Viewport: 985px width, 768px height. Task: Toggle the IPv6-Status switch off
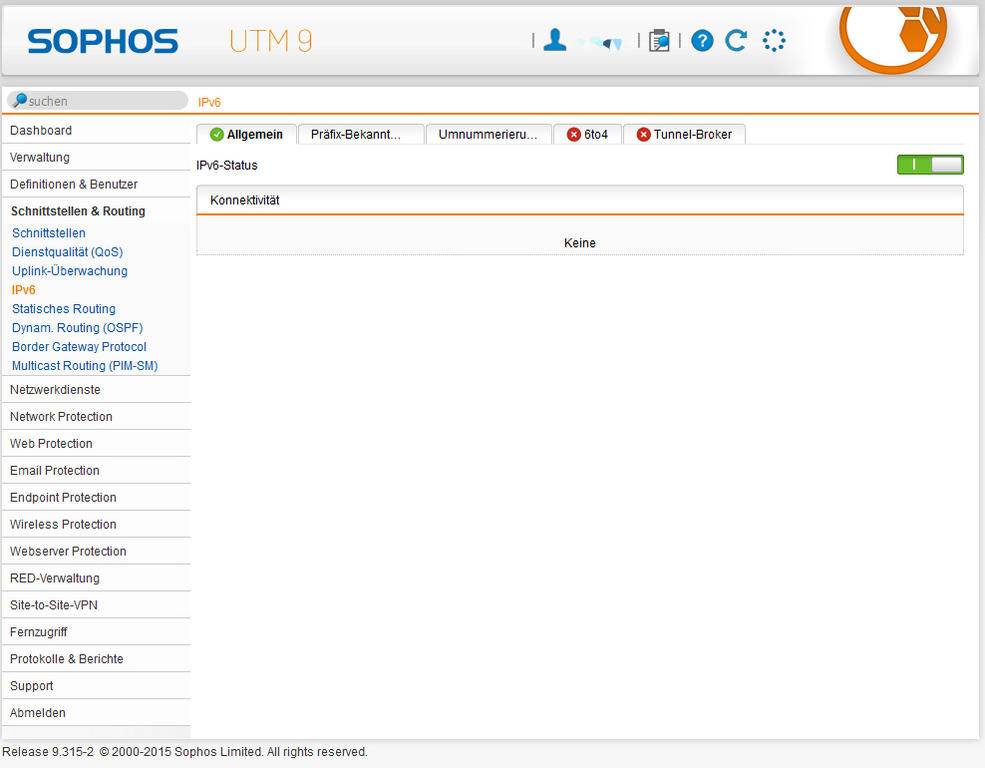pos(929,165)
